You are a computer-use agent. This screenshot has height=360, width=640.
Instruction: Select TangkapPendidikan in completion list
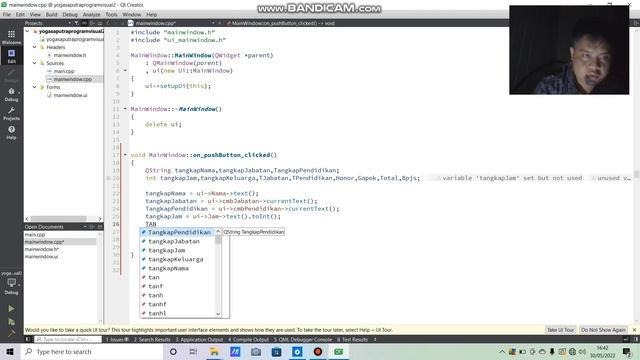pos(177,232)
